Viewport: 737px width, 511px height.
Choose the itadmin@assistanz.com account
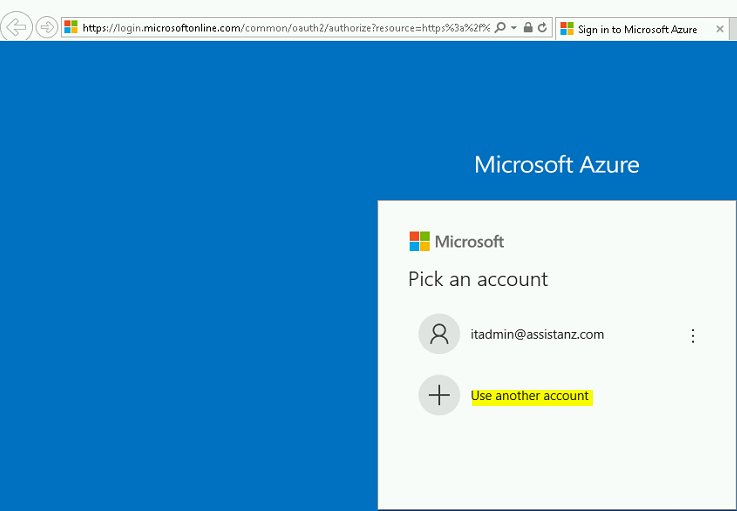pyautogui.click(x=557, y=334)
